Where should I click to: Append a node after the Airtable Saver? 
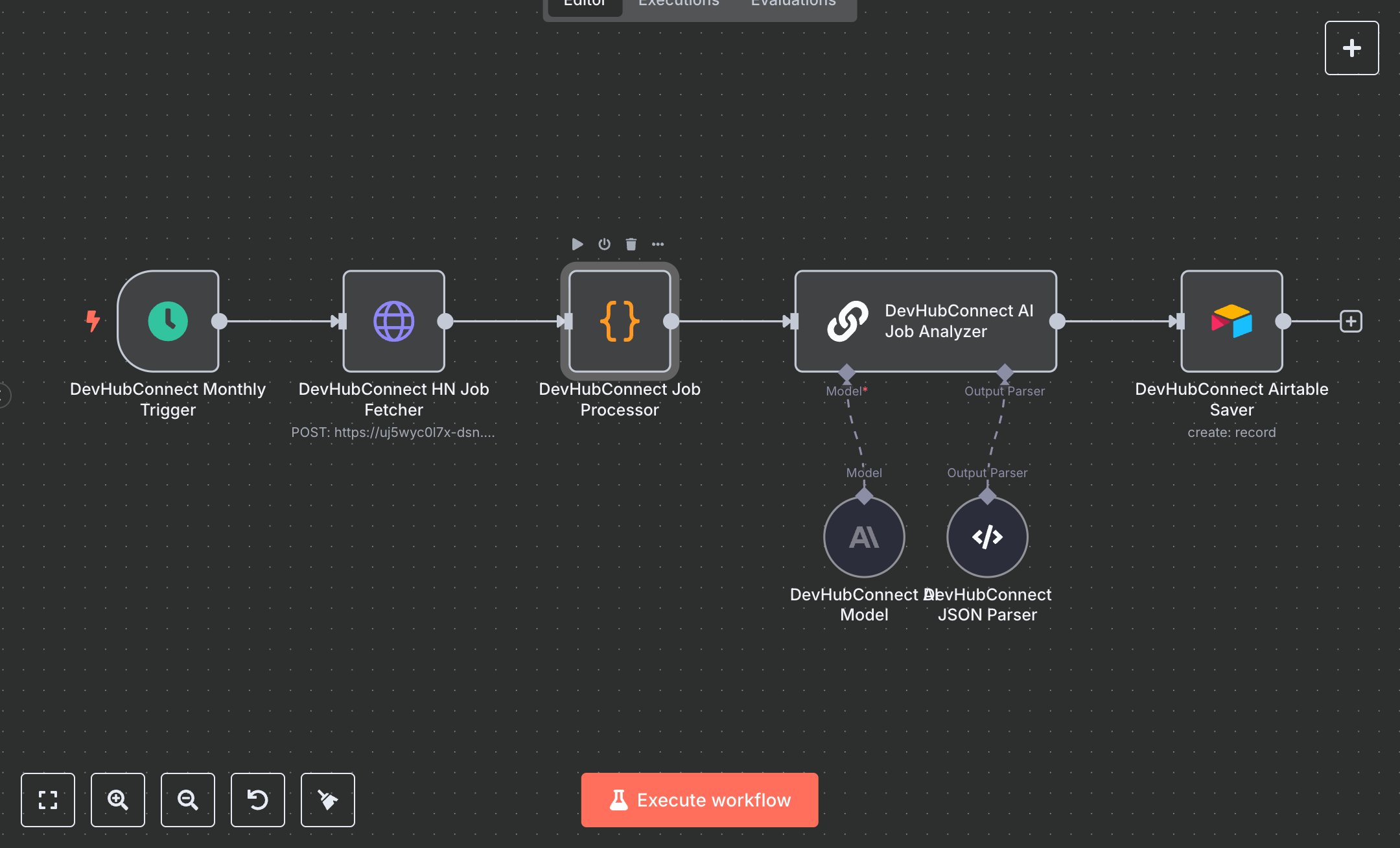point(1352,321)
